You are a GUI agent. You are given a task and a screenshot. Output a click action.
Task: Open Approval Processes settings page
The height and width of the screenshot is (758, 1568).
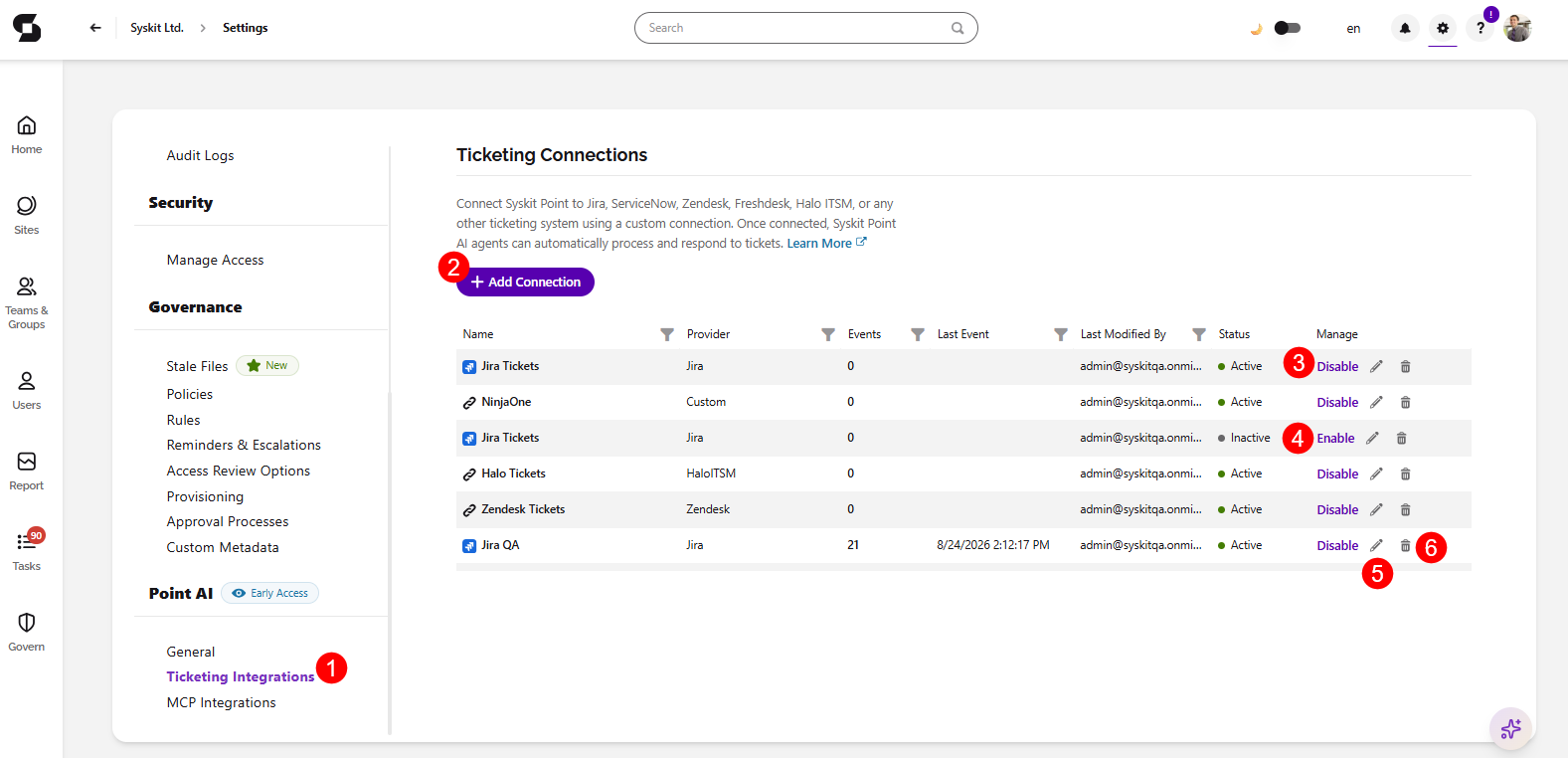[x=227, y=521]
